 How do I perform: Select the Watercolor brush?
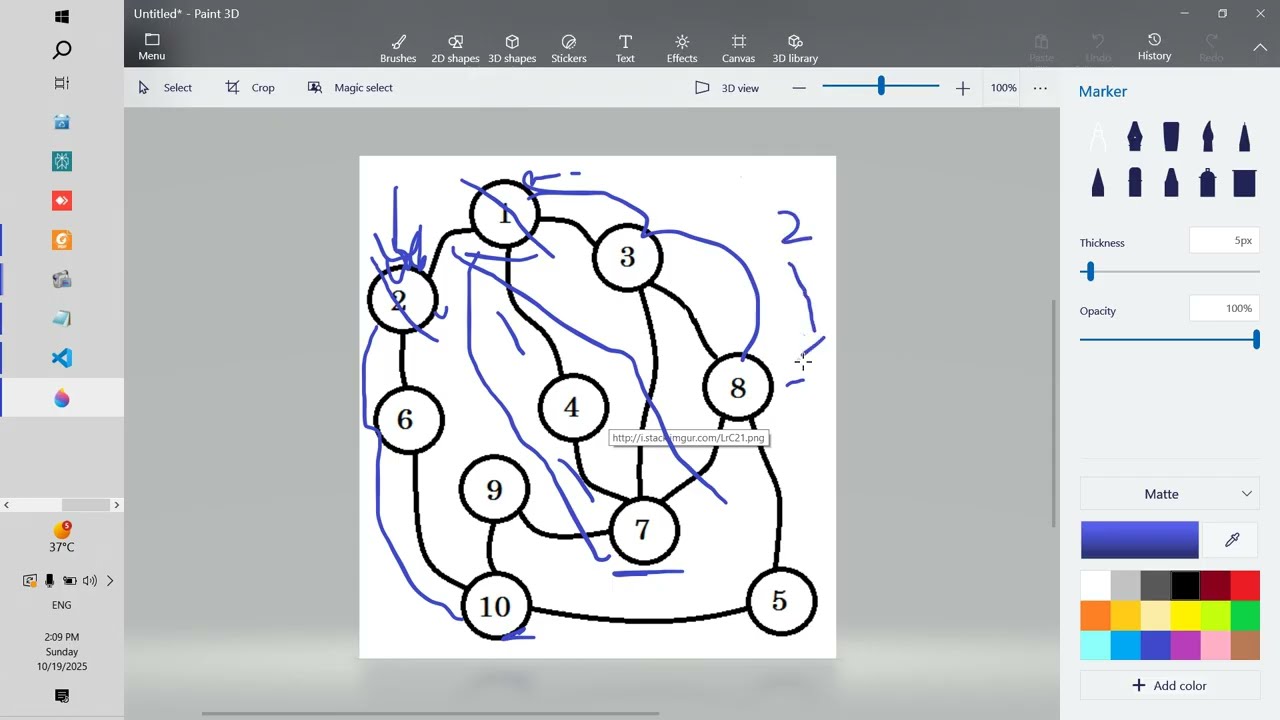pos(1208,136)
